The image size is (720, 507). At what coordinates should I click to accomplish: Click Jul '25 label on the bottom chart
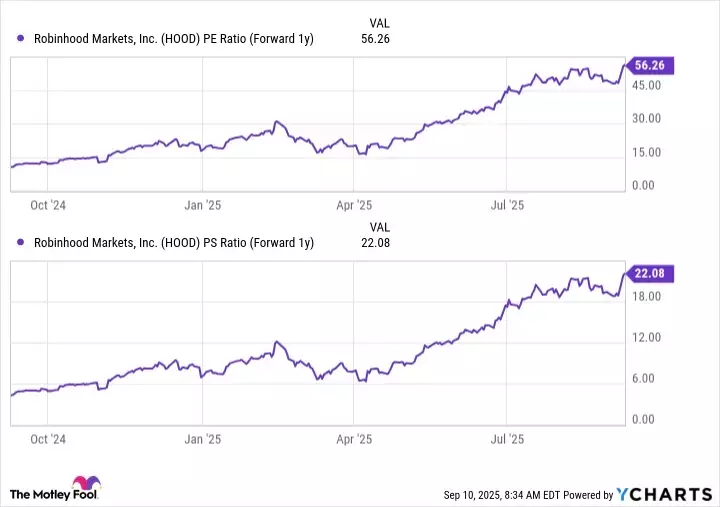(507, 438)
